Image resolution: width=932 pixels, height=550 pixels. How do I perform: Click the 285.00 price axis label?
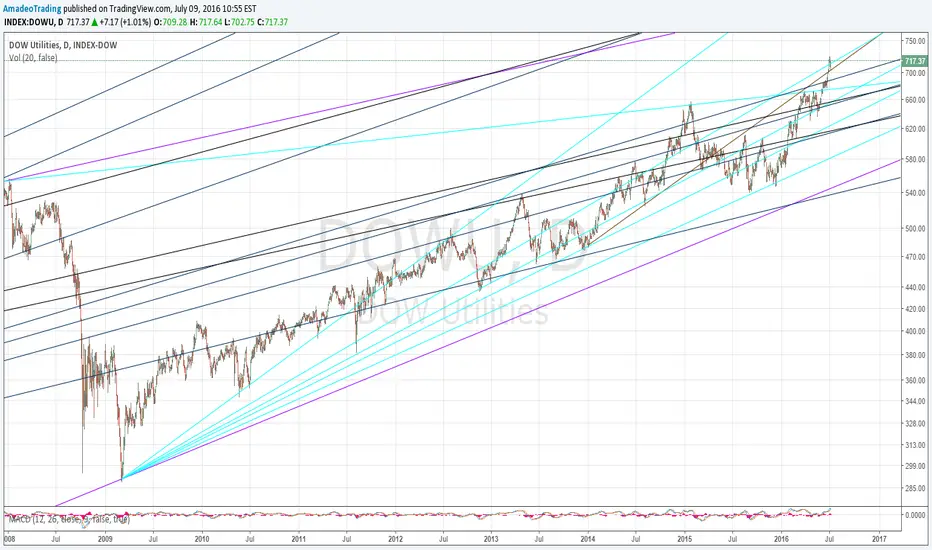(915, 489)
